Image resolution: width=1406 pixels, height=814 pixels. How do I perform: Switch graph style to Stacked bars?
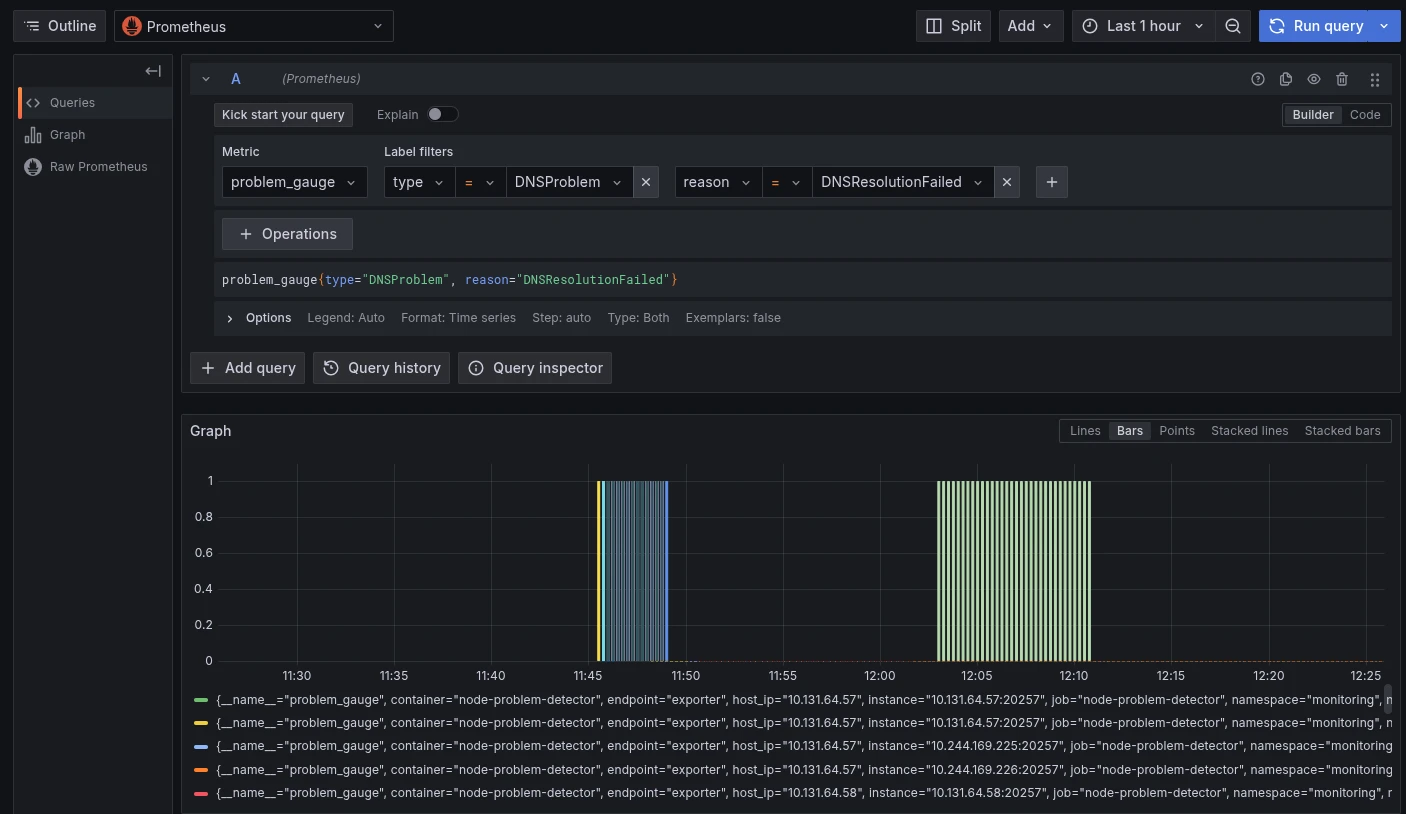[1342, 430]
